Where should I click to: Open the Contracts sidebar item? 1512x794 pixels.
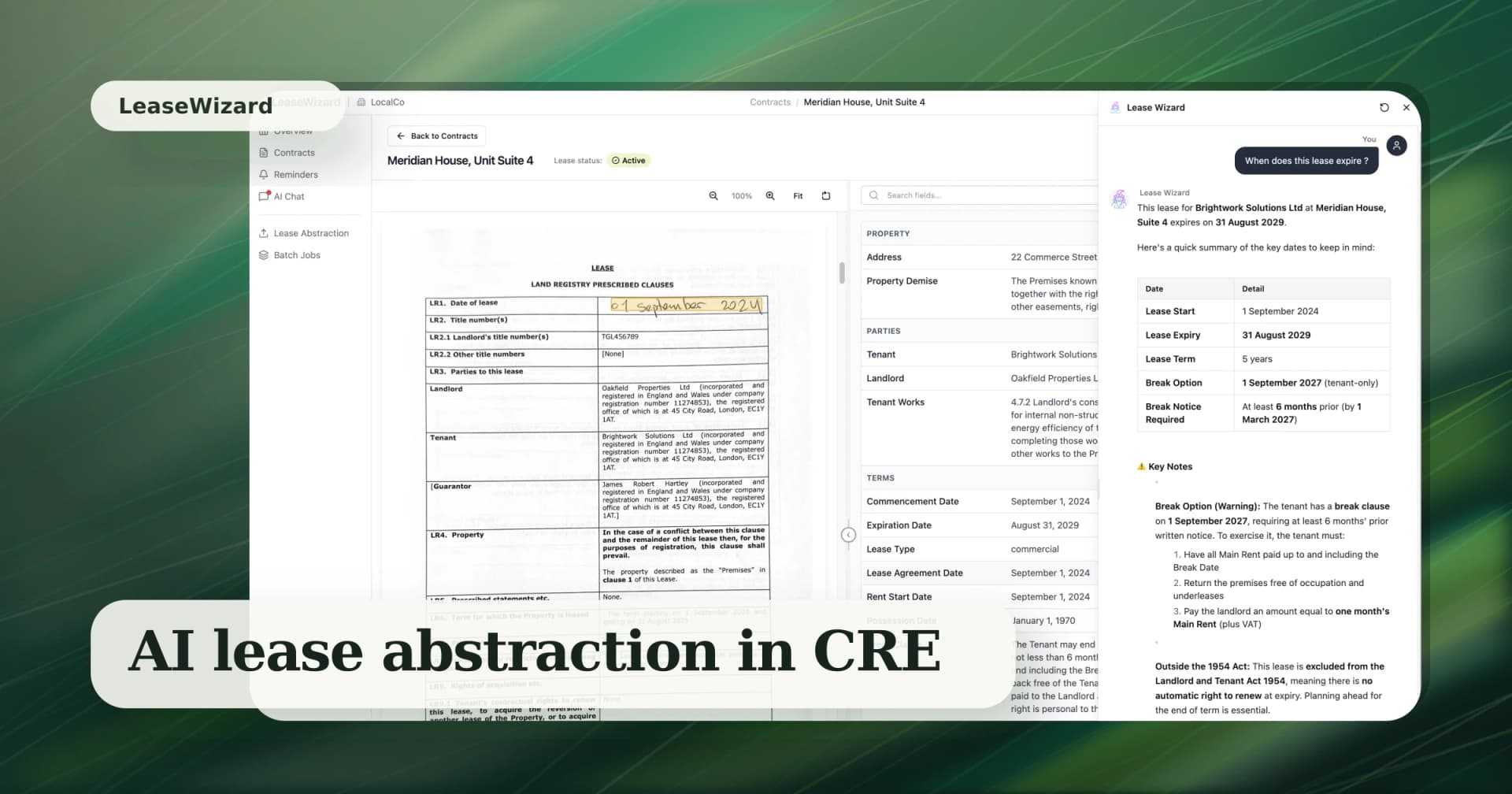pos(287,153)
